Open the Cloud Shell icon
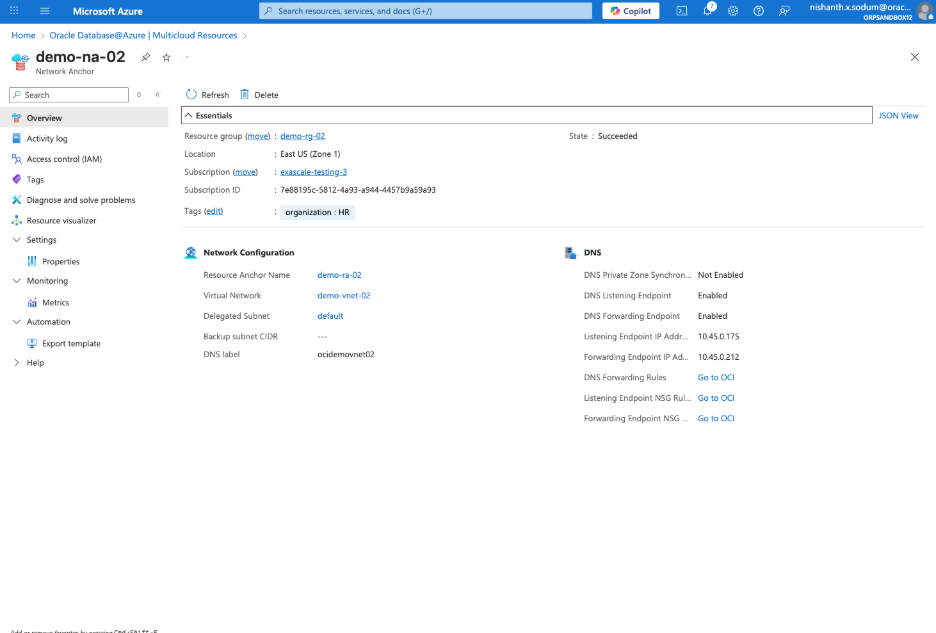Viewport: 936px width, 633px height. [681, 11]
